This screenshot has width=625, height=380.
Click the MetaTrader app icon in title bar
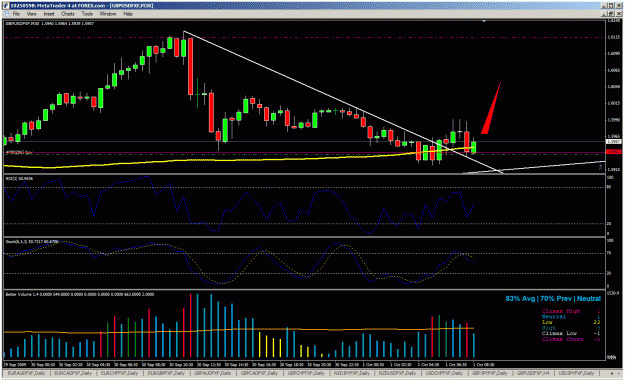tap(6, 6)
